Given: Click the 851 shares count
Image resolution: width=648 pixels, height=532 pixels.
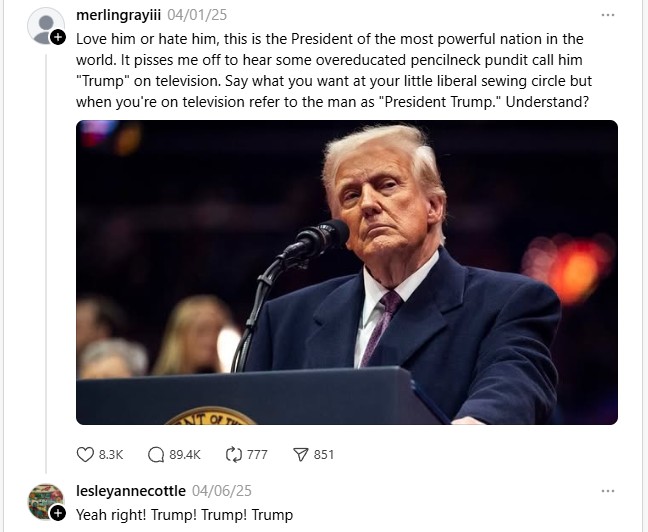Looking at the screenshot, I should coord(324,454).
